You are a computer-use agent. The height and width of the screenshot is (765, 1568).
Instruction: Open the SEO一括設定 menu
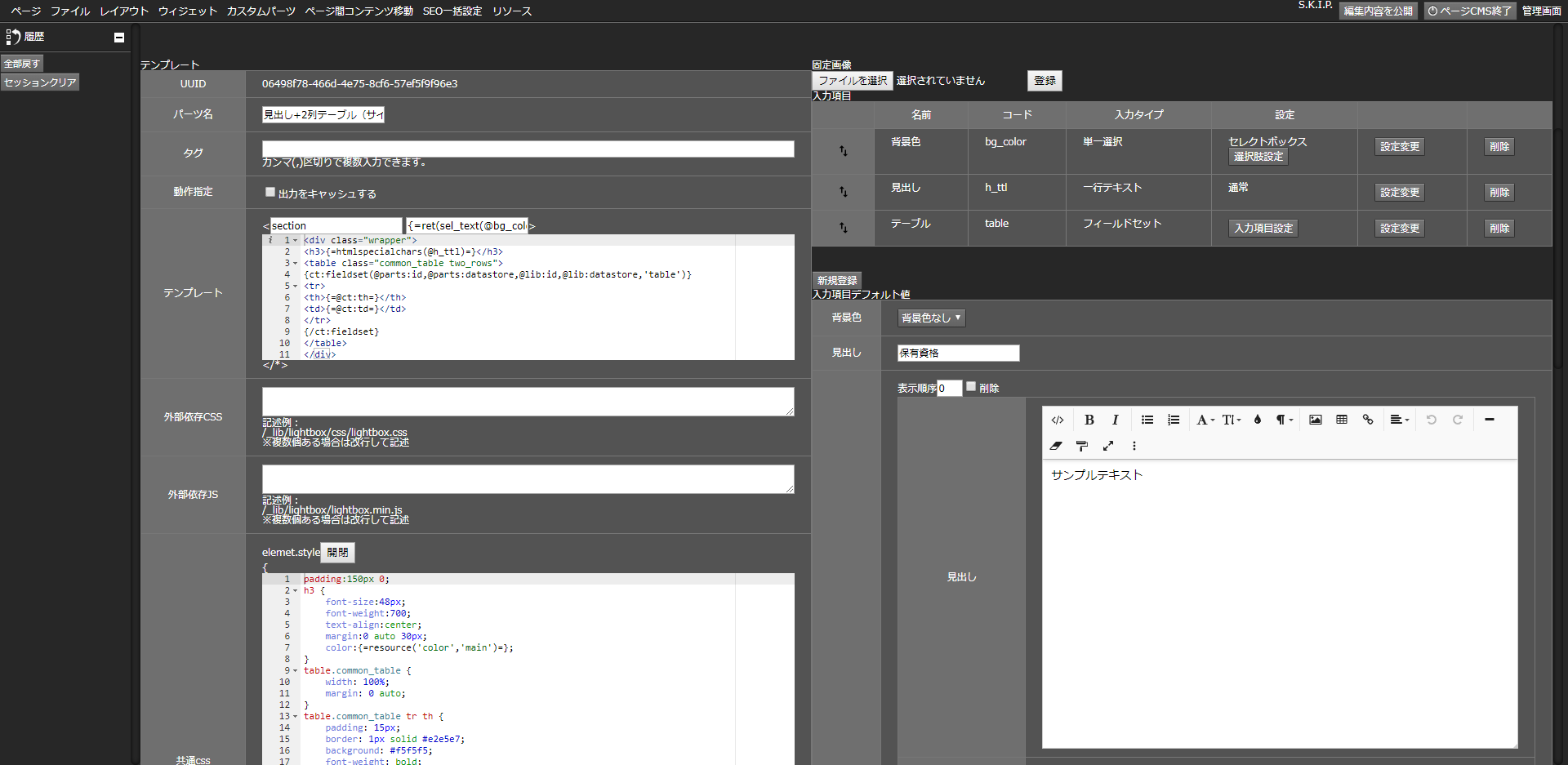pos(452,11)
